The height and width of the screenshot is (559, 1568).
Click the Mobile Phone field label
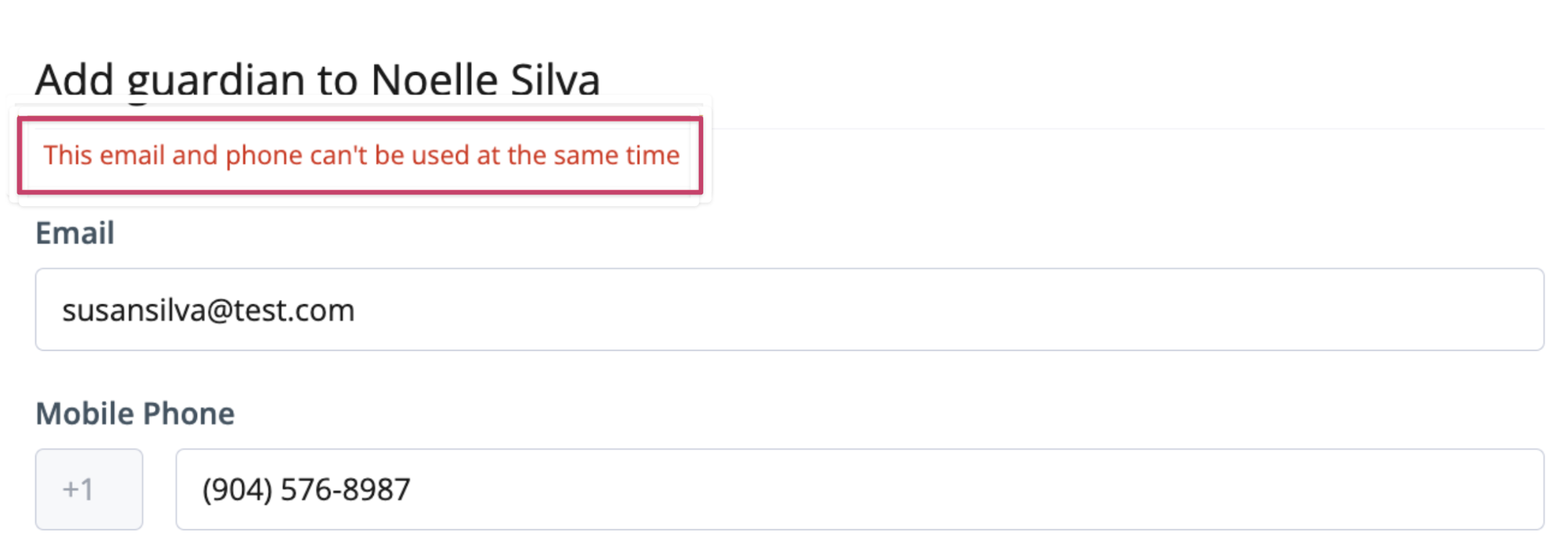click(135, 413)
